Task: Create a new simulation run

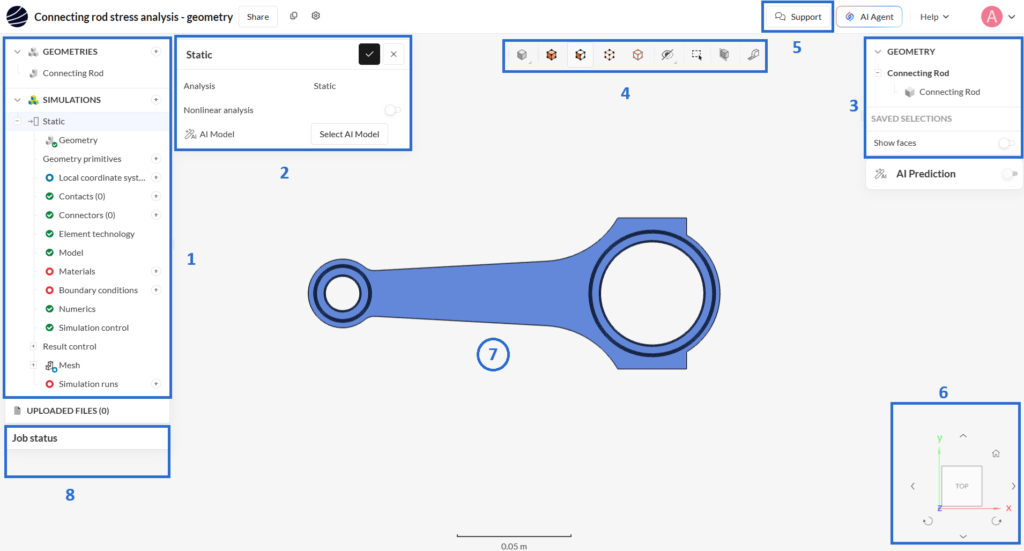Action: pos(156,384)
